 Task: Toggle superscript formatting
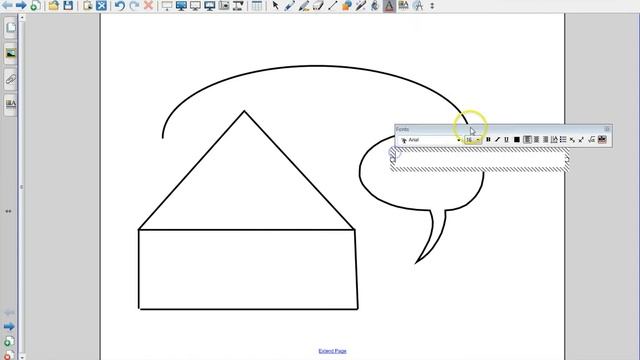(x=581, y=140)
